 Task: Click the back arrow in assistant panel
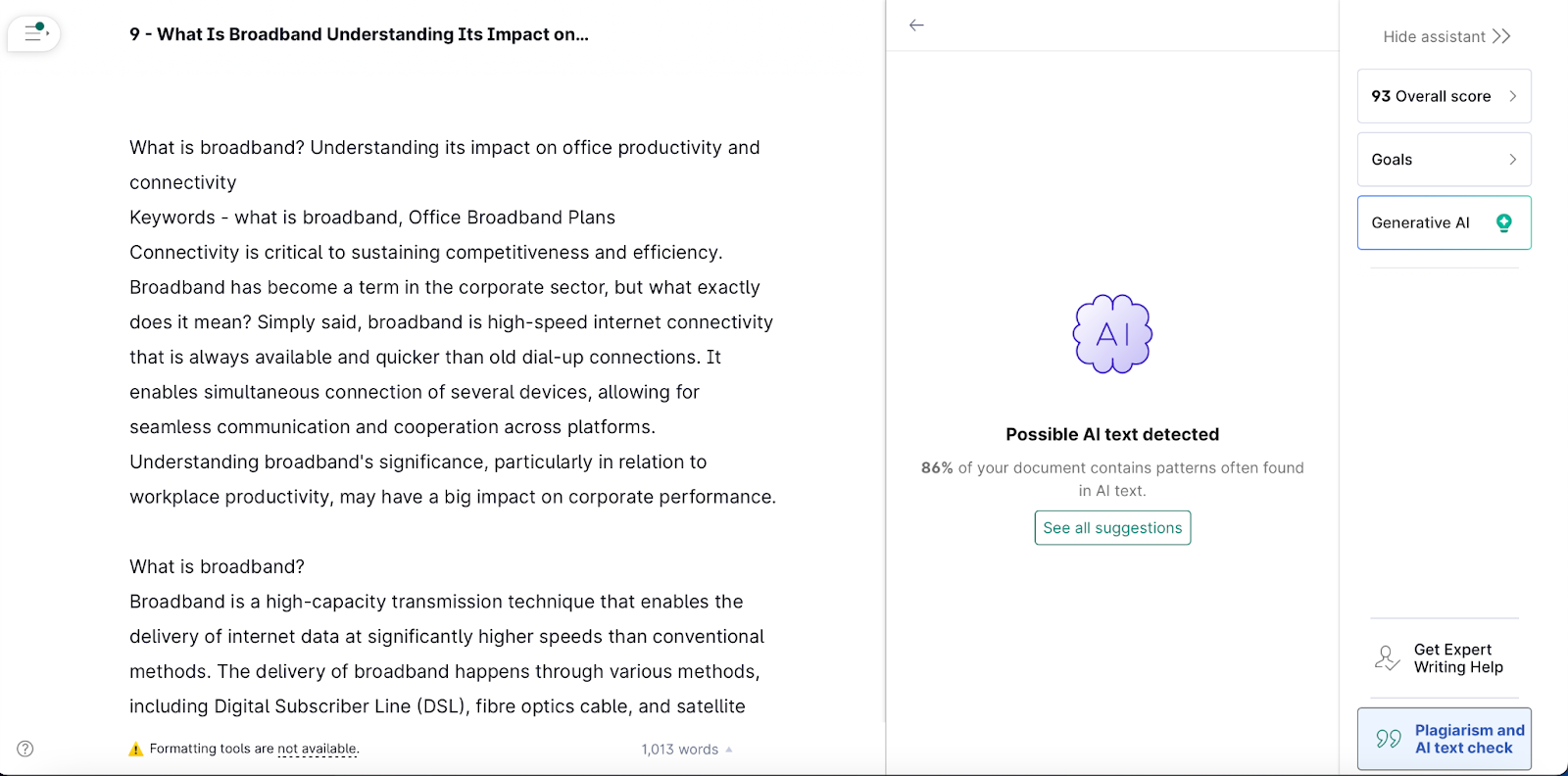click(x=916, y=25)
